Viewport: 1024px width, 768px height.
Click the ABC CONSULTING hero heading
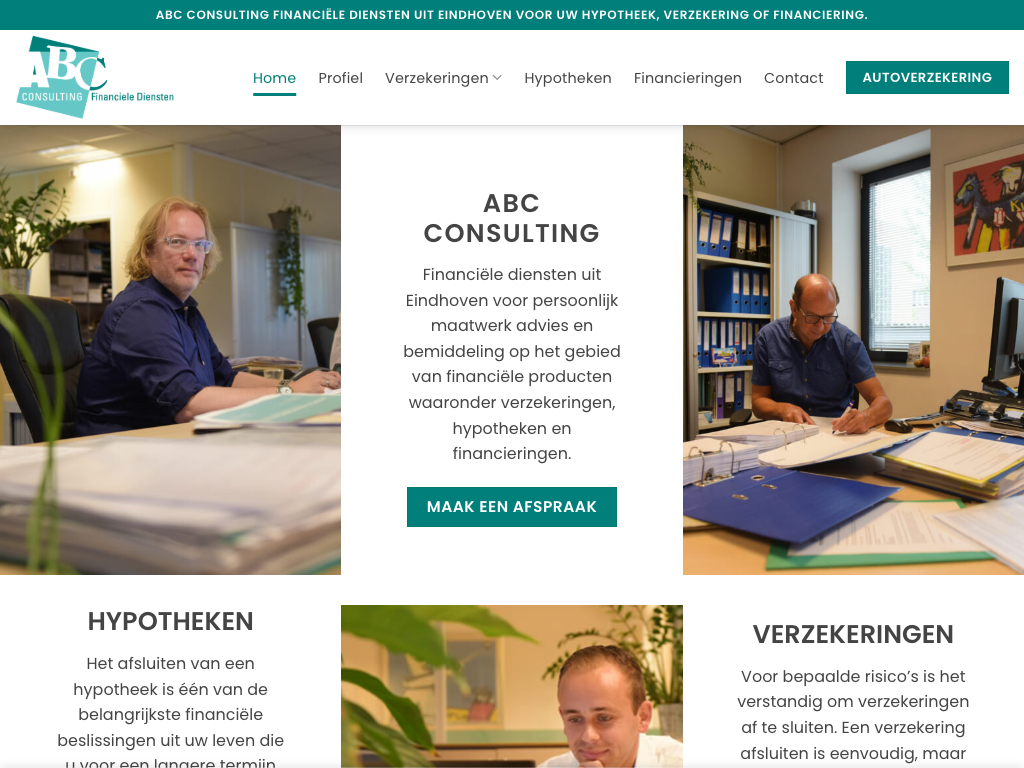pyautogui.click(x=511, y=218)
